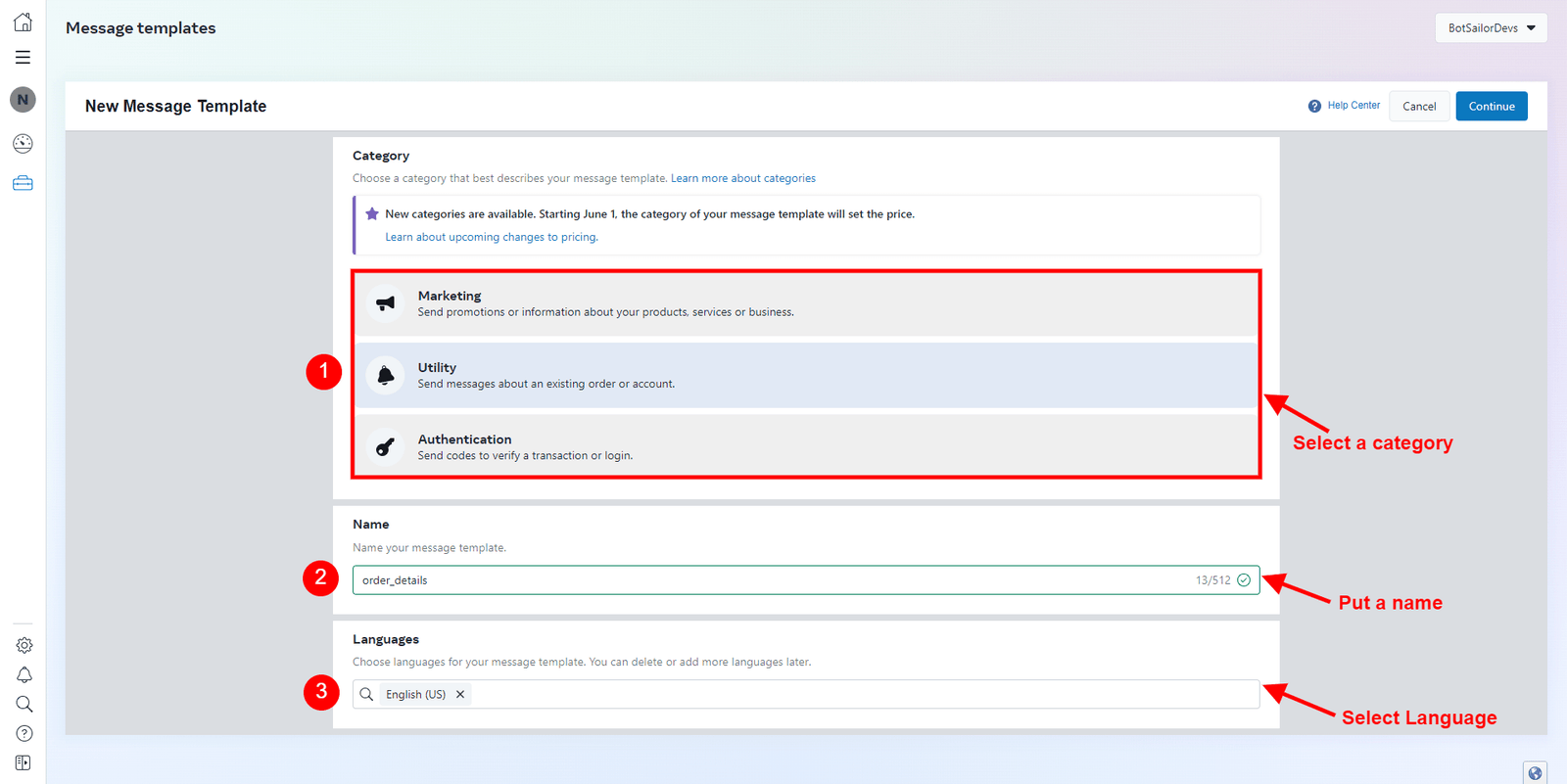The image size is (1567, 784).
Task: Open the hamburger menu in sidebar
Action: [23, 58]
